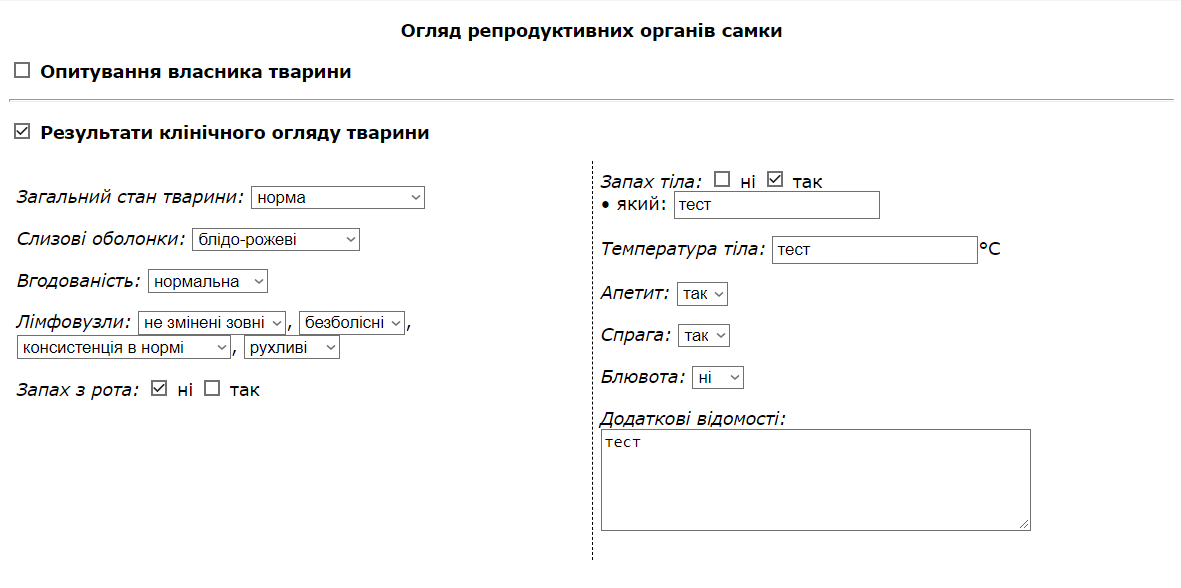Focus the 'Температура тіла' input field
Viewport: 1181px width, 588px height.
[874, 250]
